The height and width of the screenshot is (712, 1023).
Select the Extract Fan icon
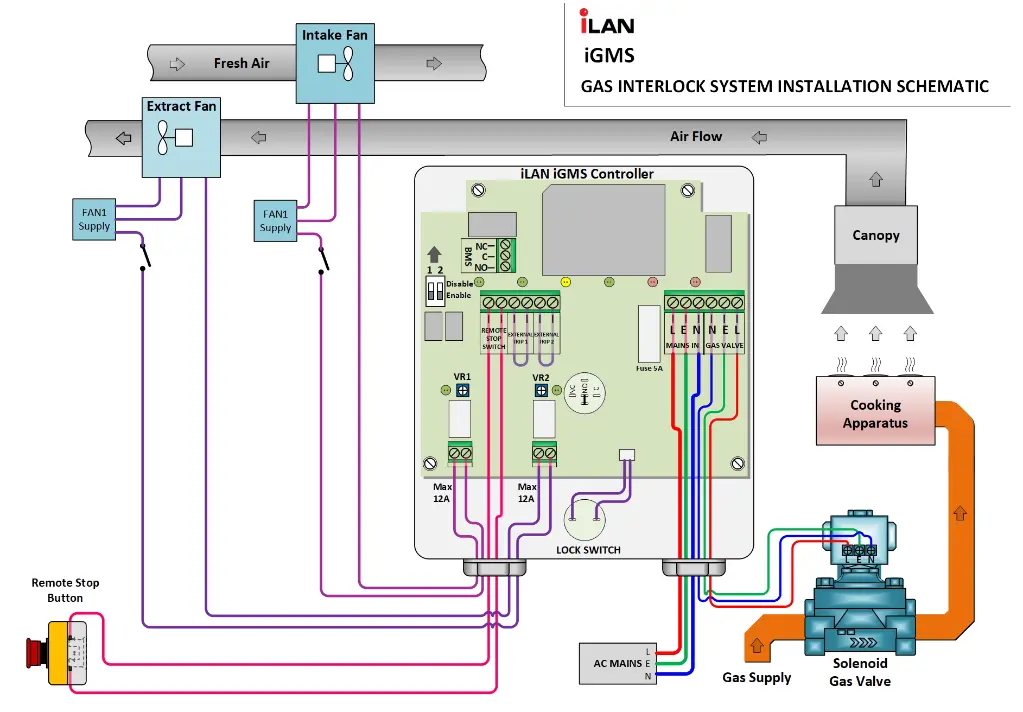pyautogui.click(x=180, y=138)
